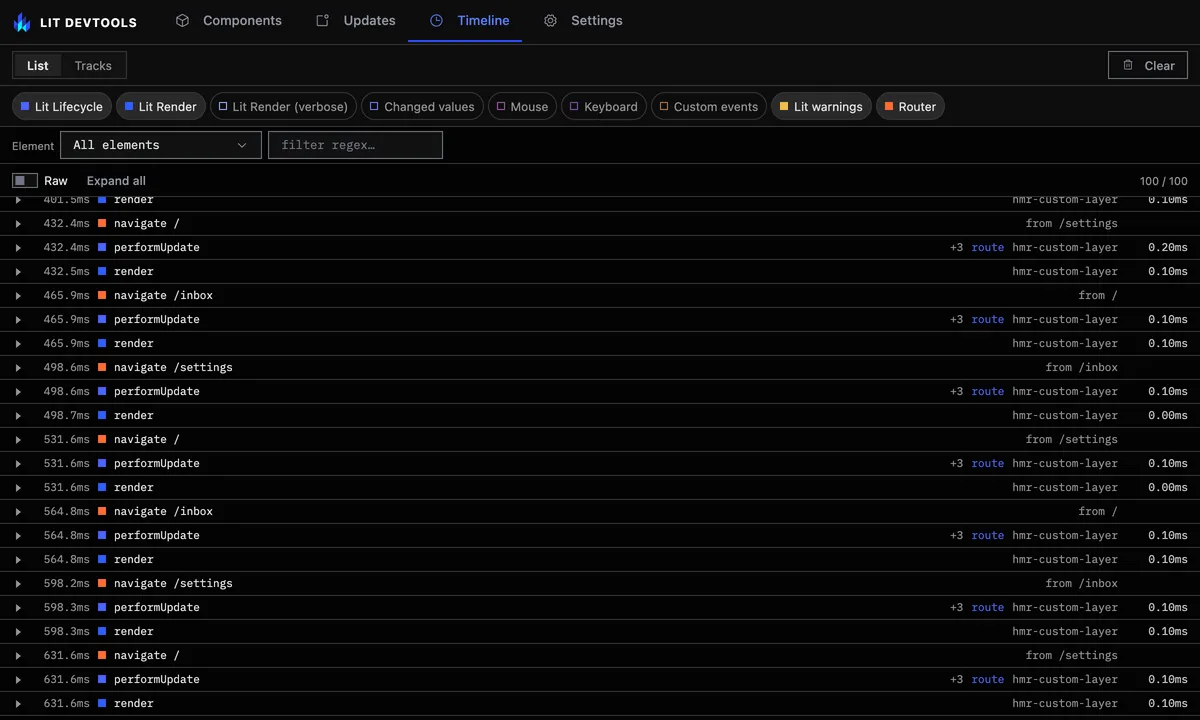Image resolution: width=1200 pixels, height=720 pixels.
Task: Expand the 465.9ms navigate /inbox row
Action: point(18,296)
